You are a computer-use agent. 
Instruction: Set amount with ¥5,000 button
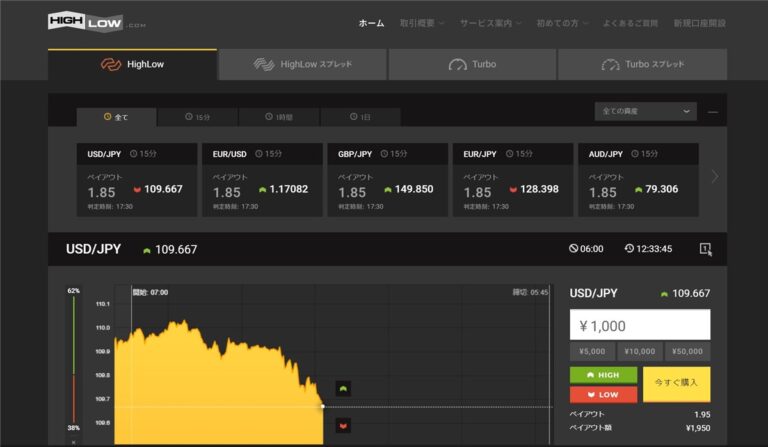pos(592,352)
